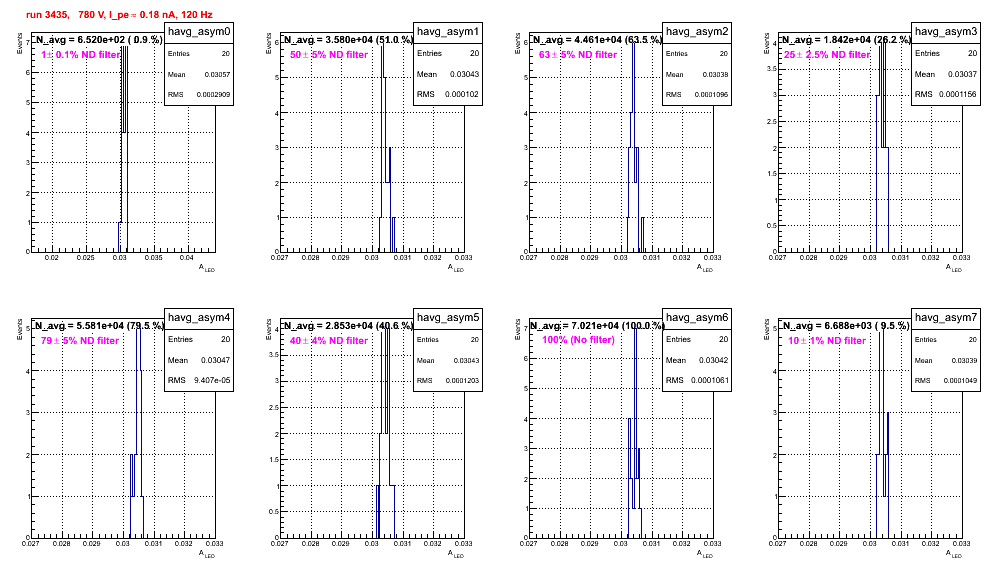Select the 'N_avg = 2.853e+04 (40.6.%)' label
The width and height of the screenshot is (996, 572).
348,325
